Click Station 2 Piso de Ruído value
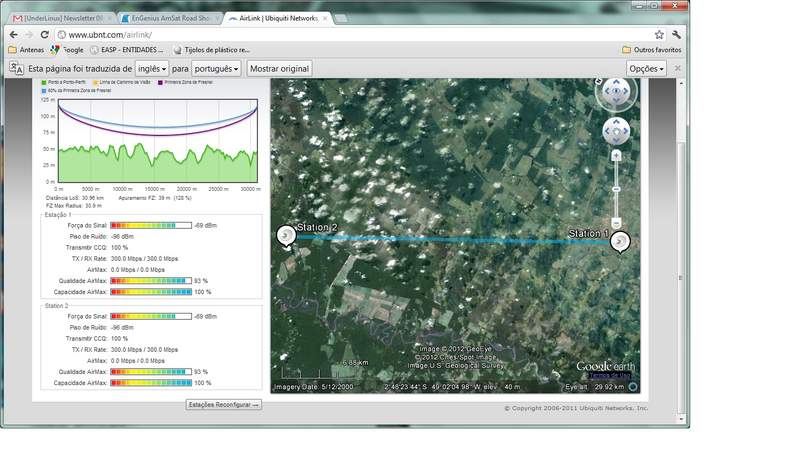The width and height of the screenshot is (800, 455). tap(122, 328)
